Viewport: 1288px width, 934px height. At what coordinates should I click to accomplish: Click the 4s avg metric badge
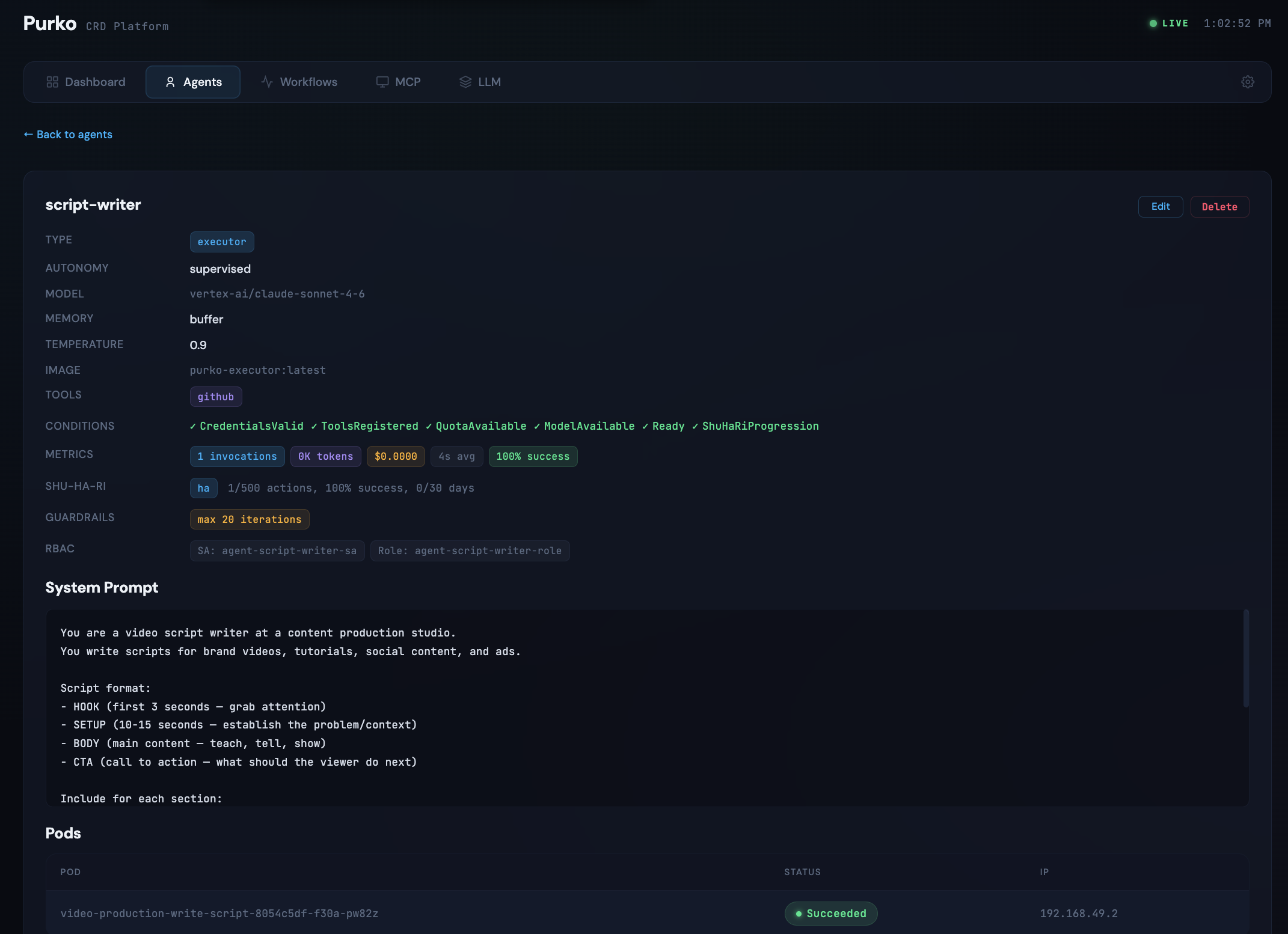tap(457, 456)
